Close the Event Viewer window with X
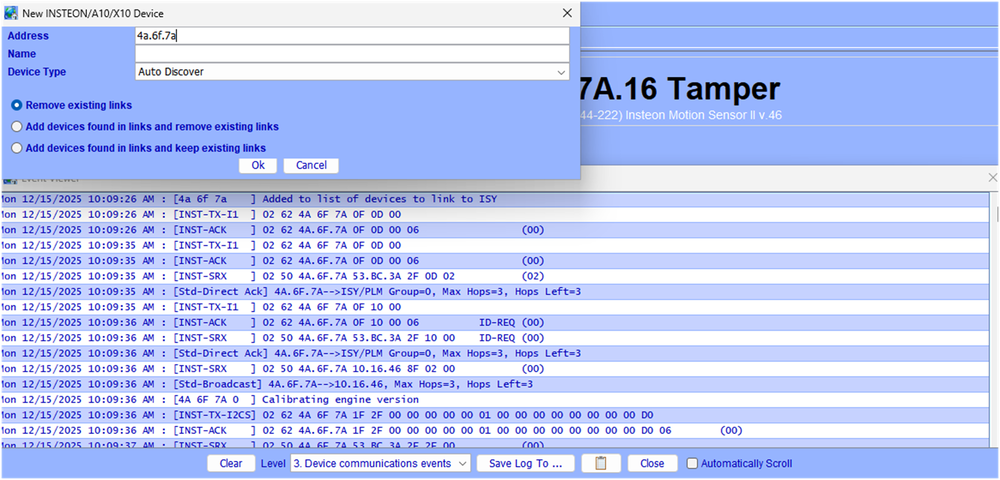Viewport: 1000px width, 480px height. coord(992,177)
